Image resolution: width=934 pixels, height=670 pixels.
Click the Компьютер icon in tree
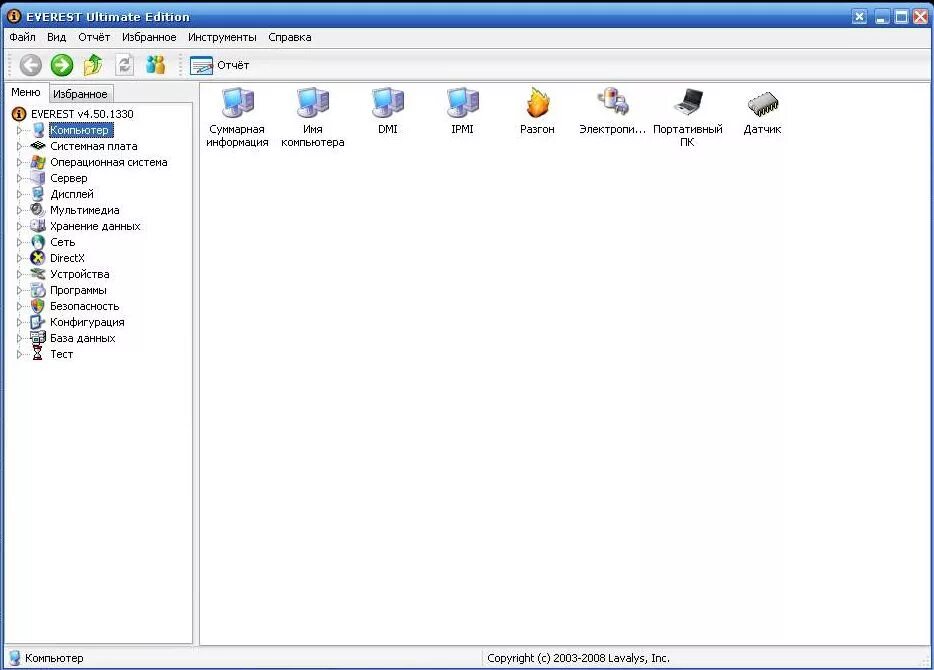pyautogui.click(x=38, y=130)
